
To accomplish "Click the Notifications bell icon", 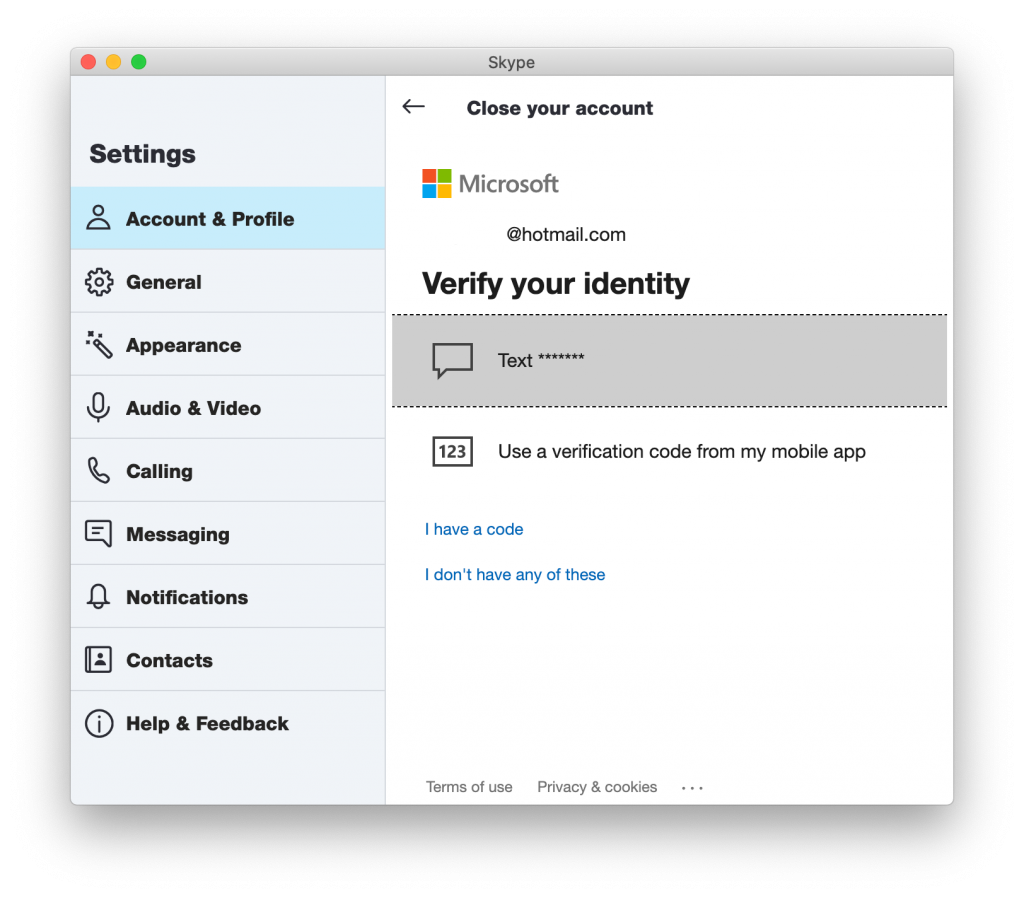I will click(99, 596).
